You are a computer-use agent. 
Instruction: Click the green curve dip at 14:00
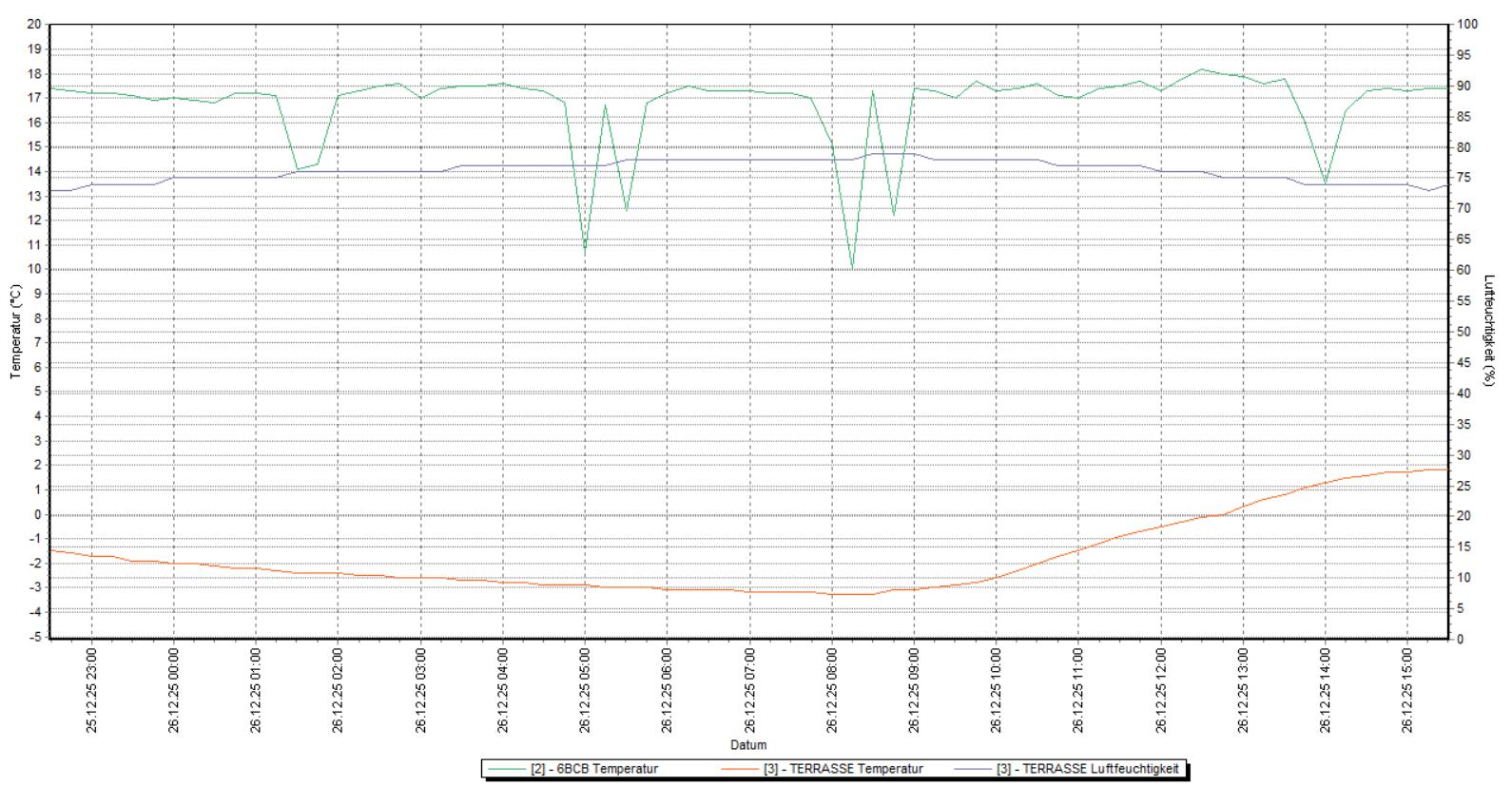[x=1326, y=182]
